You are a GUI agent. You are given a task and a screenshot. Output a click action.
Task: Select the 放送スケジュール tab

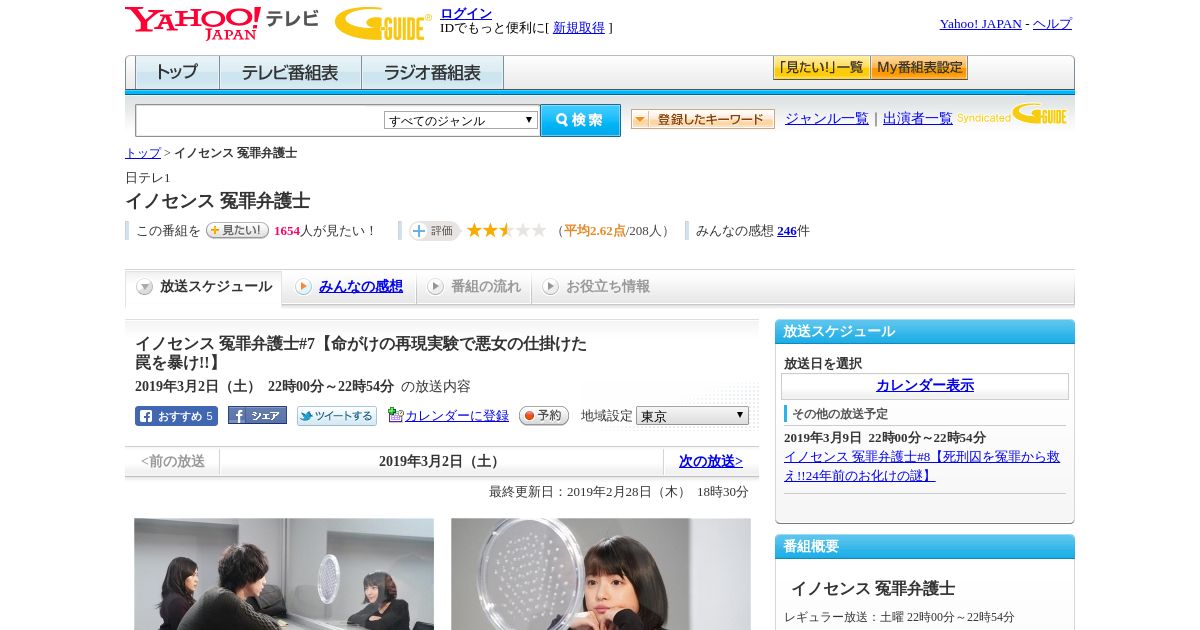(204, 287)
